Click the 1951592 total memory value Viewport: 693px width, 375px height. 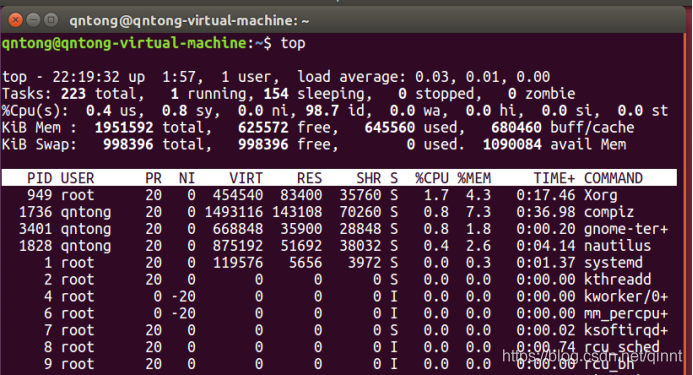tap(124, 128)
